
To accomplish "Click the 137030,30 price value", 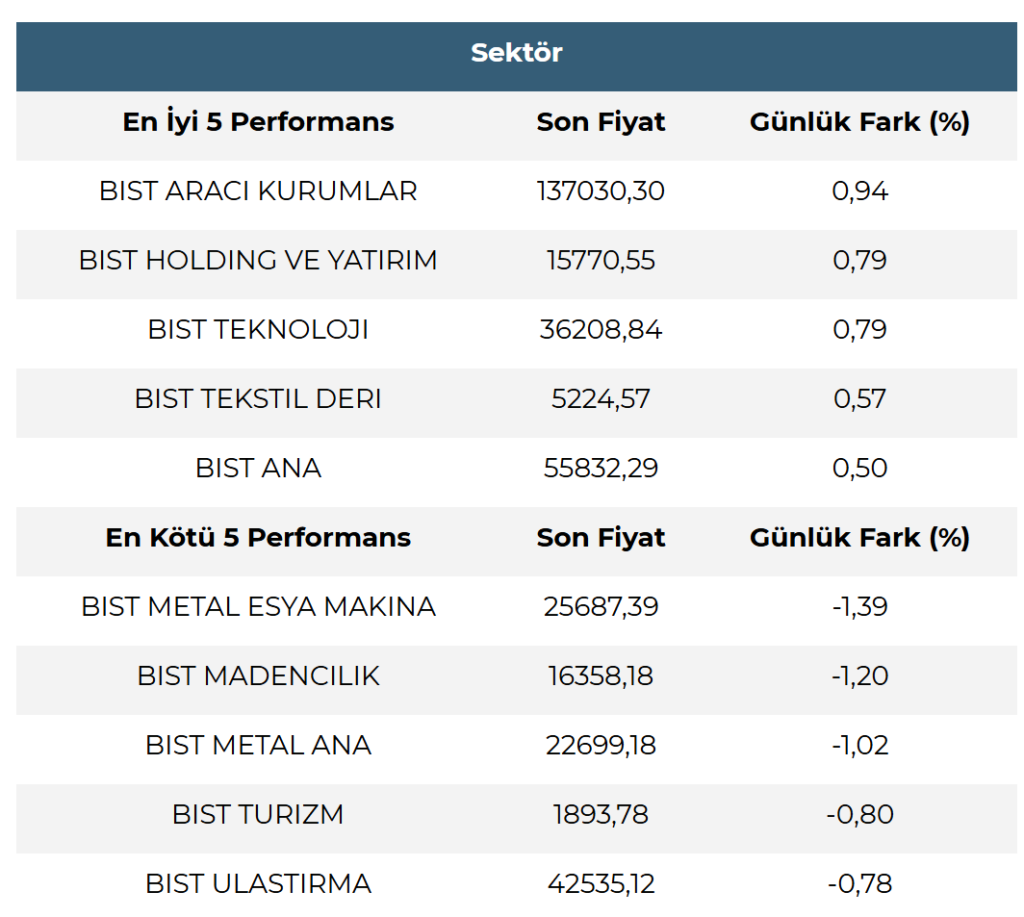I will coord(601,191).
